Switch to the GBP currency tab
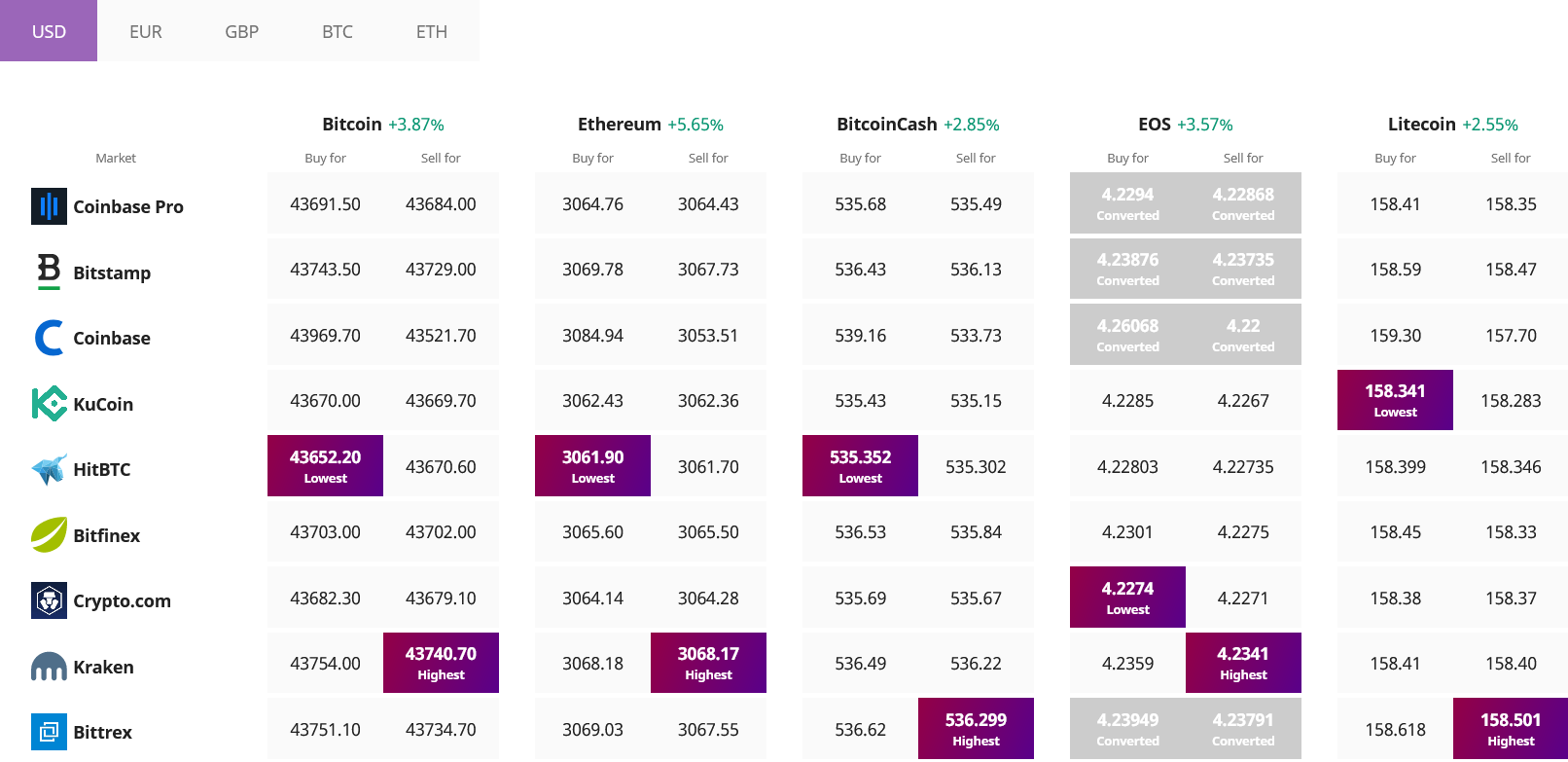This screenshot has height=762, width=1568. pos(241,31)
